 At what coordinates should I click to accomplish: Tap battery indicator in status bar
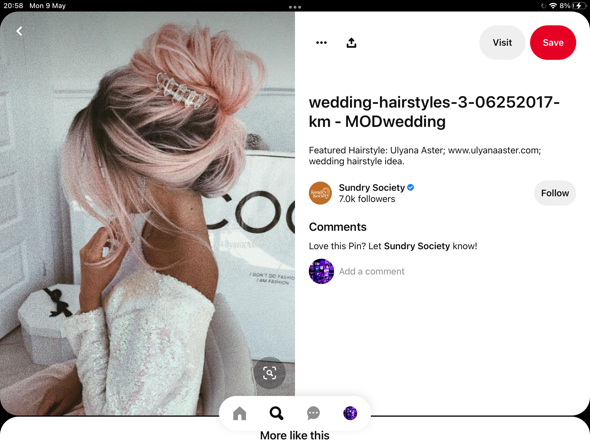click(x=578, y=6)
